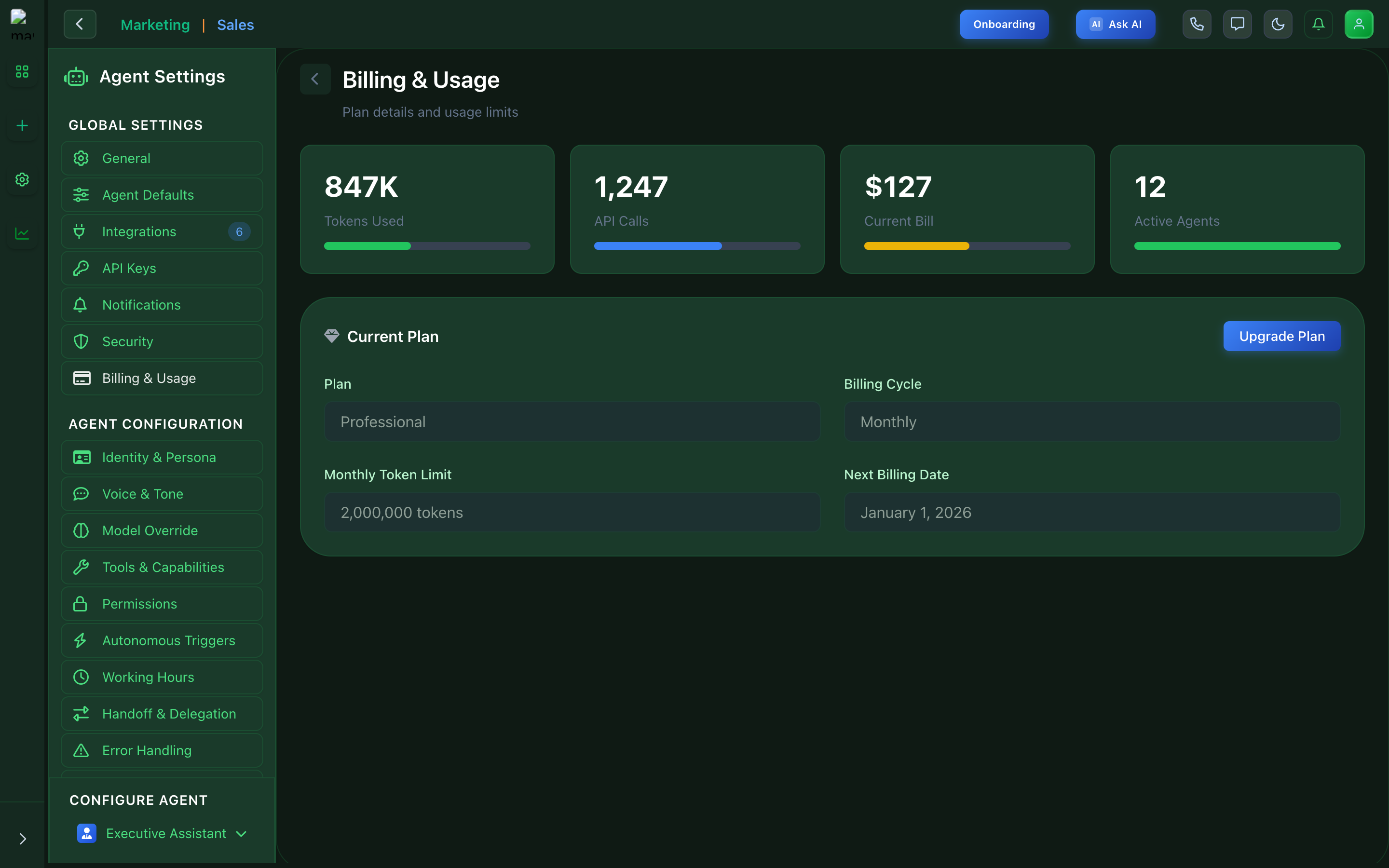The width and height of the screenshot is (1389, 868).
Task: Click the green user profile avatar
Action: 1359,24
